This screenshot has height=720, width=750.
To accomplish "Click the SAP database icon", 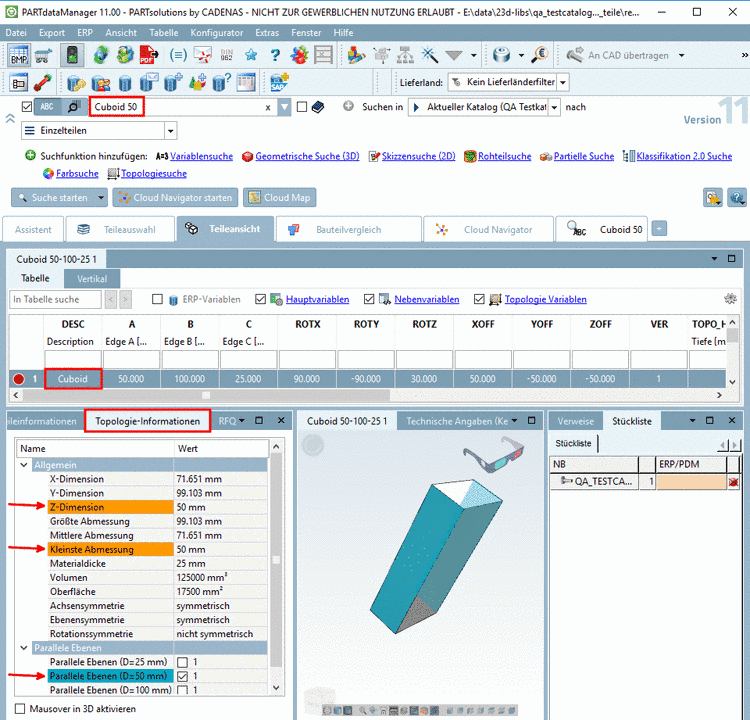I will [x=279, y=82].
